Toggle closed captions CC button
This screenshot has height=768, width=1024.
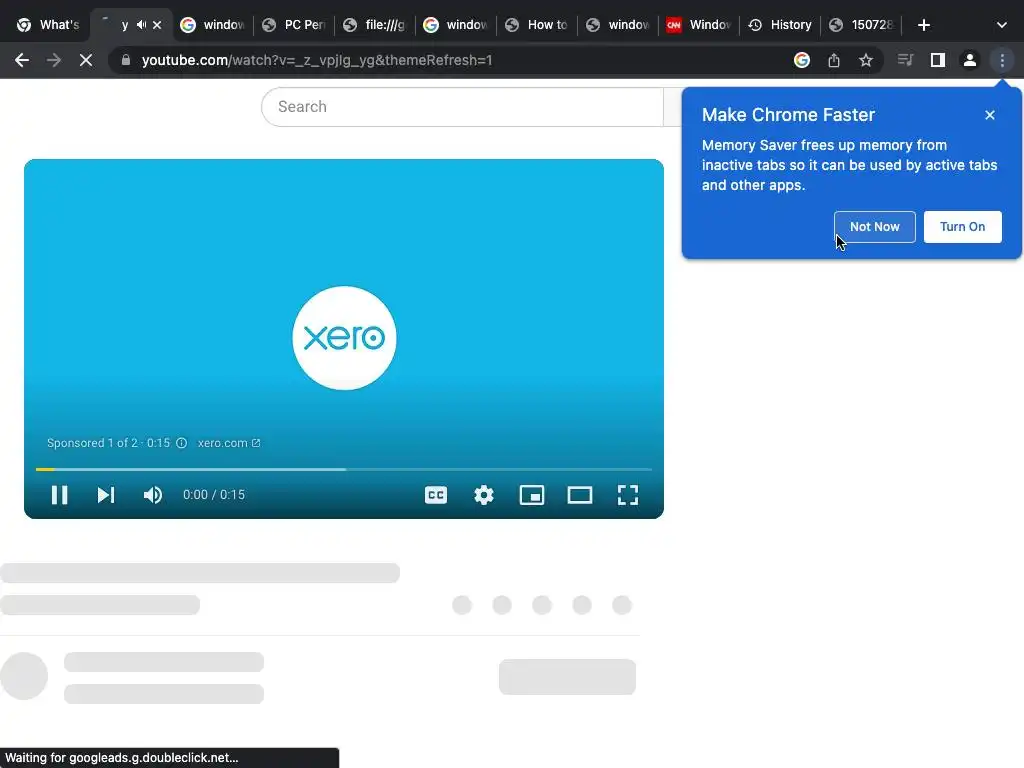(436, 495)
